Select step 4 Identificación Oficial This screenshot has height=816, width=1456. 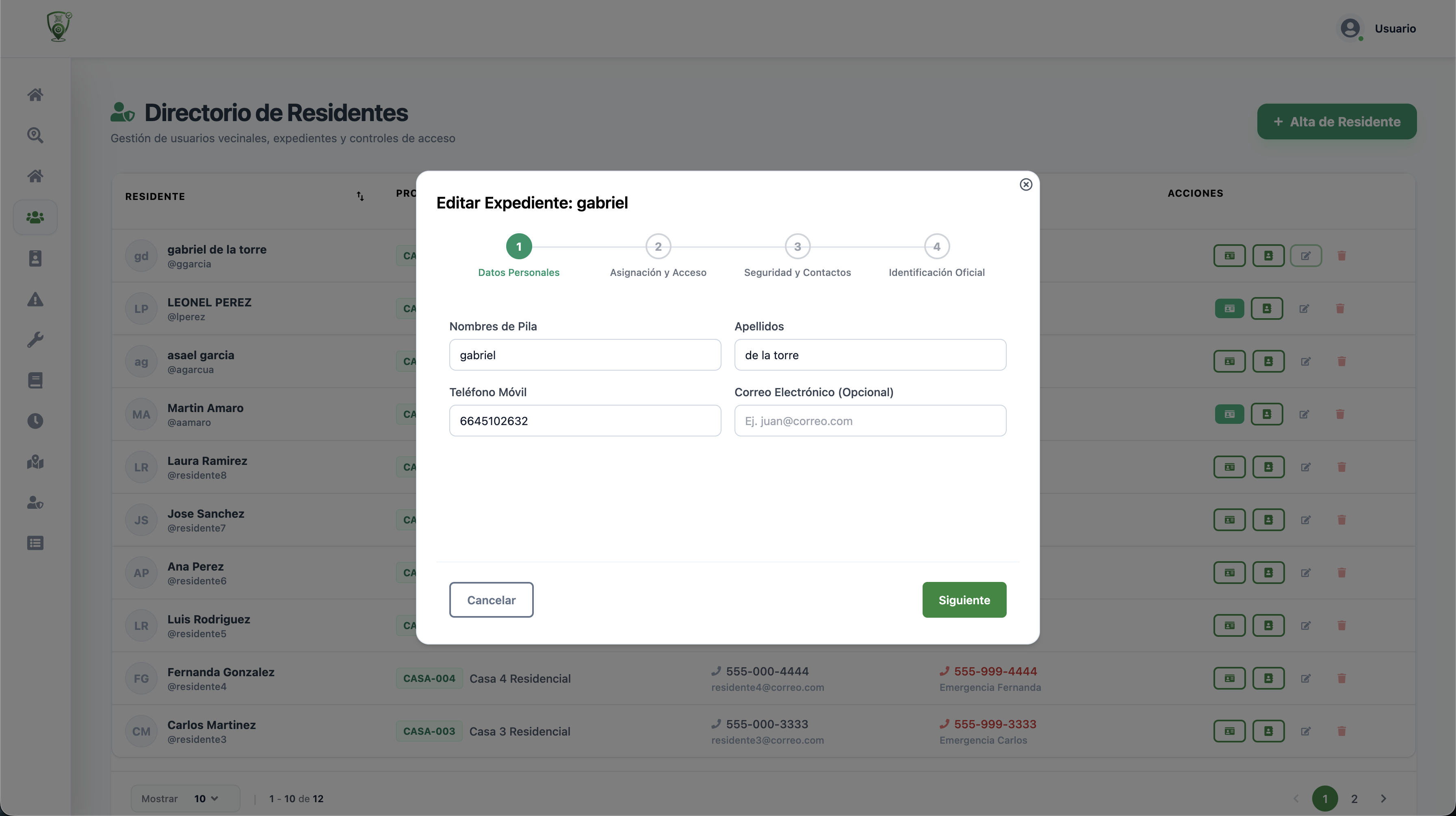click(936, 247)
